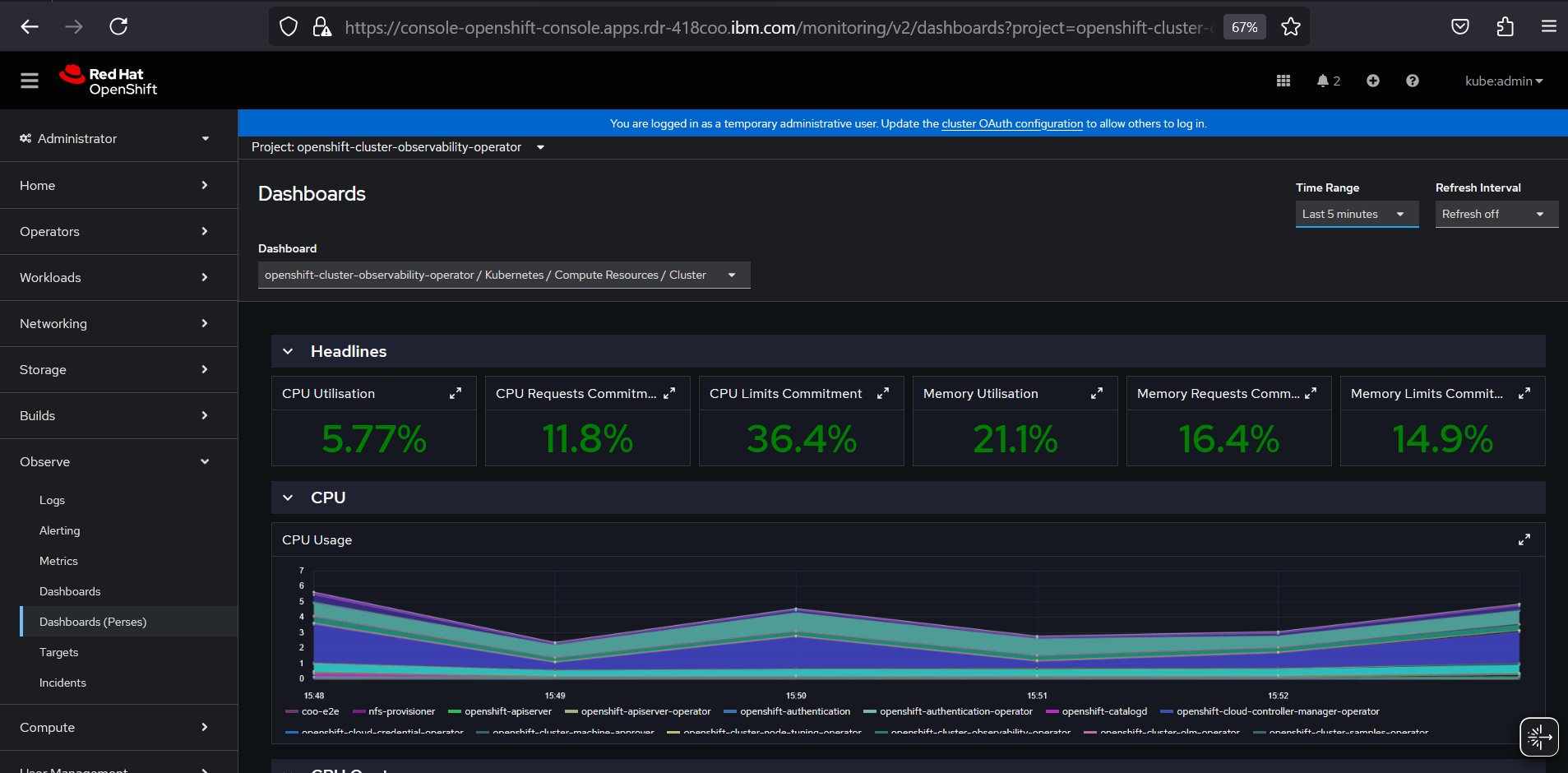Open the Time Range dropdown
The width and height of the screenshot is (1568, 773).
pos(1357,214)
